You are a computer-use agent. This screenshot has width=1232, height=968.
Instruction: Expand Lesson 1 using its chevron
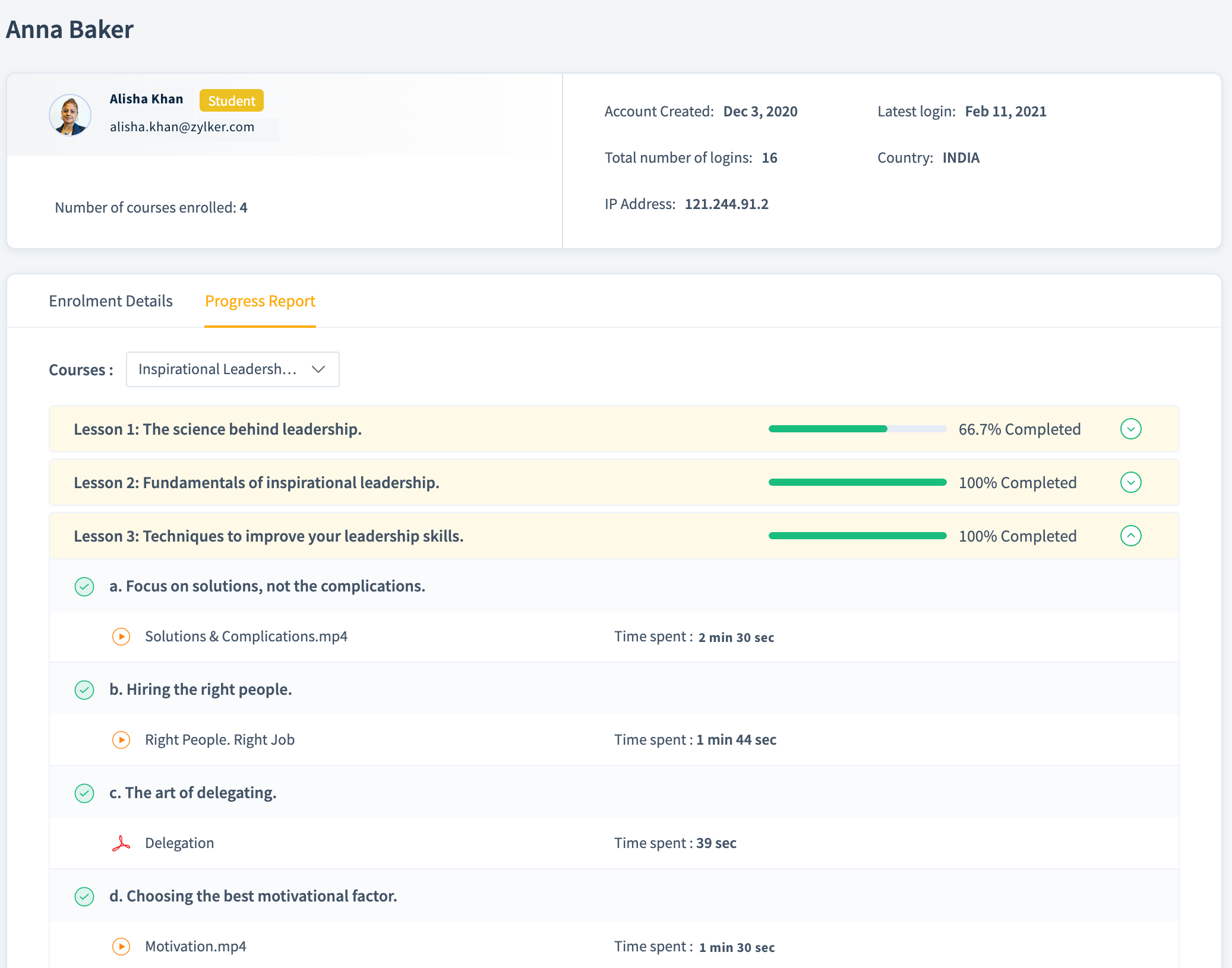pos(1130,429)
